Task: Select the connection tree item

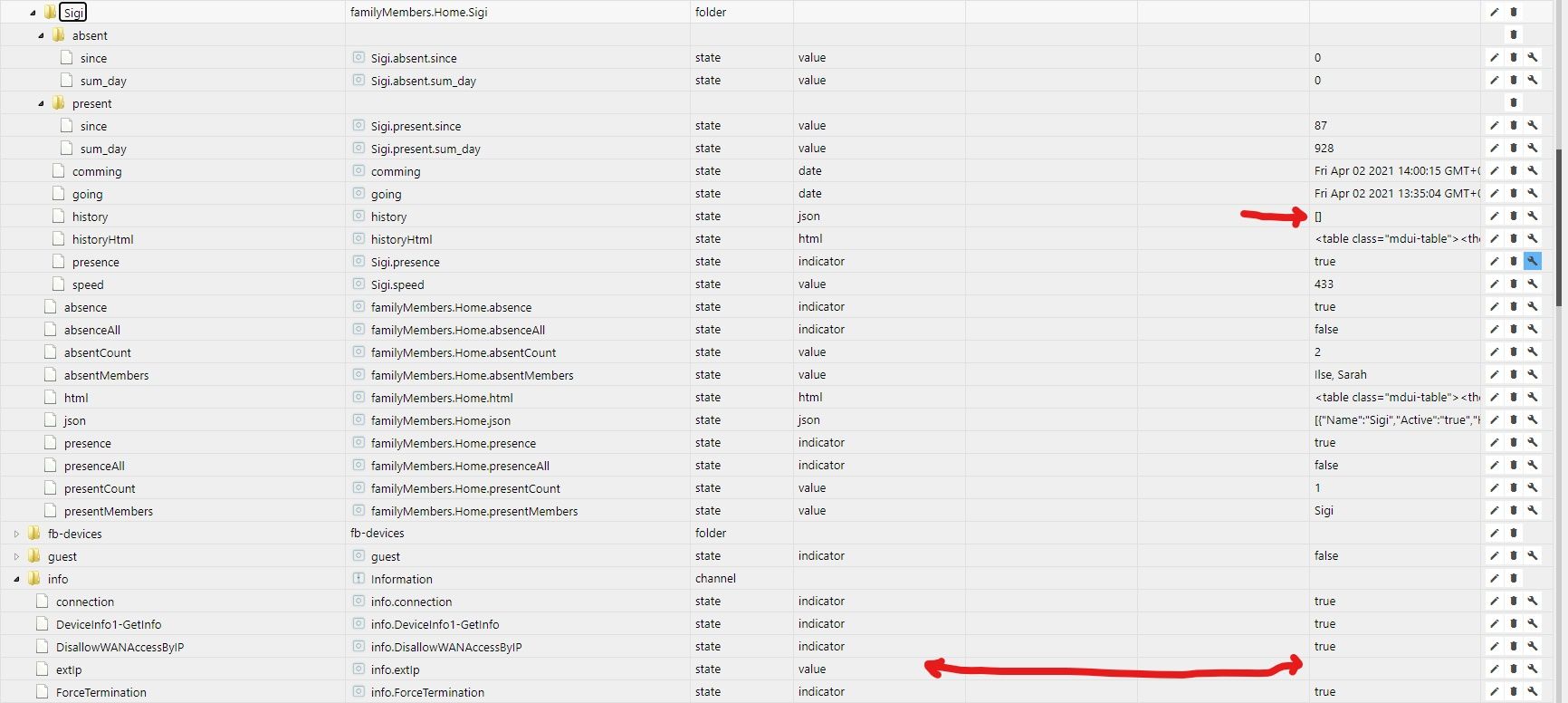Action: pos(85,602)
